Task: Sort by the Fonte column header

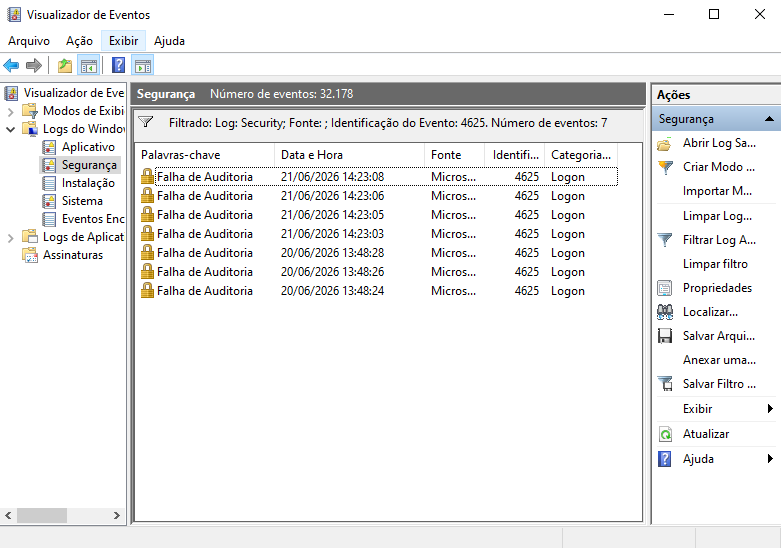Action: click(x=454, y=155)
